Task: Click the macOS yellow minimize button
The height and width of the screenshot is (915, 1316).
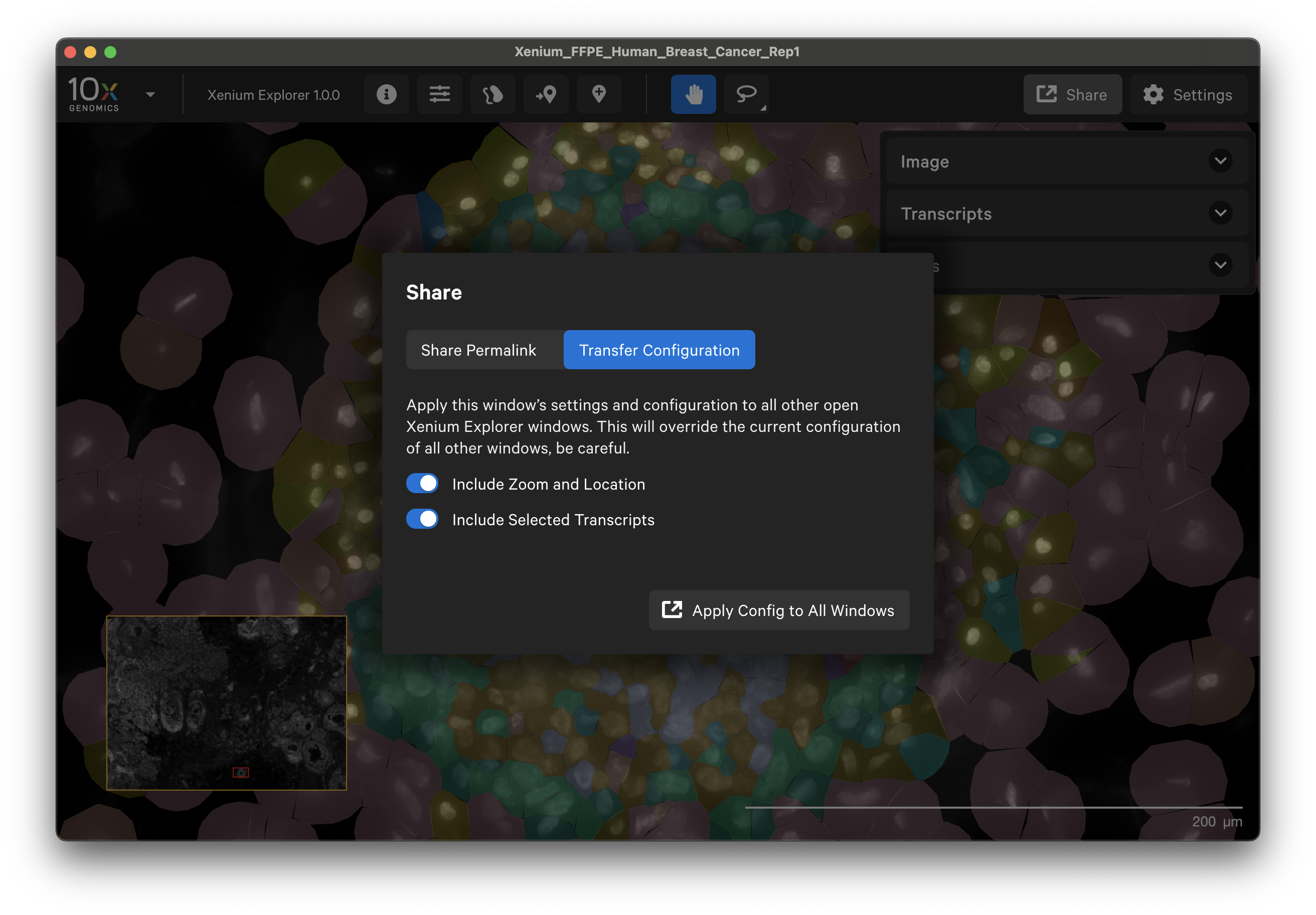Action: point(90,52)
